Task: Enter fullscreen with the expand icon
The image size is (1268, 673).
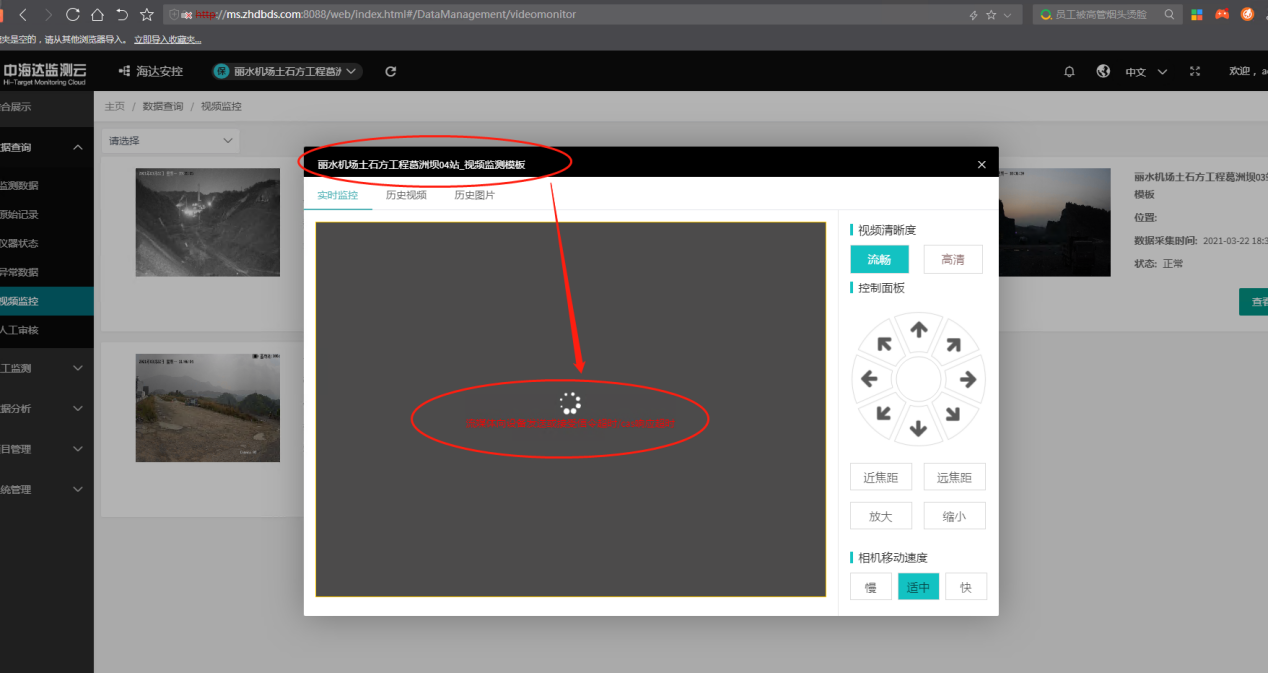Action: pyautogui.click(x=1194, y=72)
